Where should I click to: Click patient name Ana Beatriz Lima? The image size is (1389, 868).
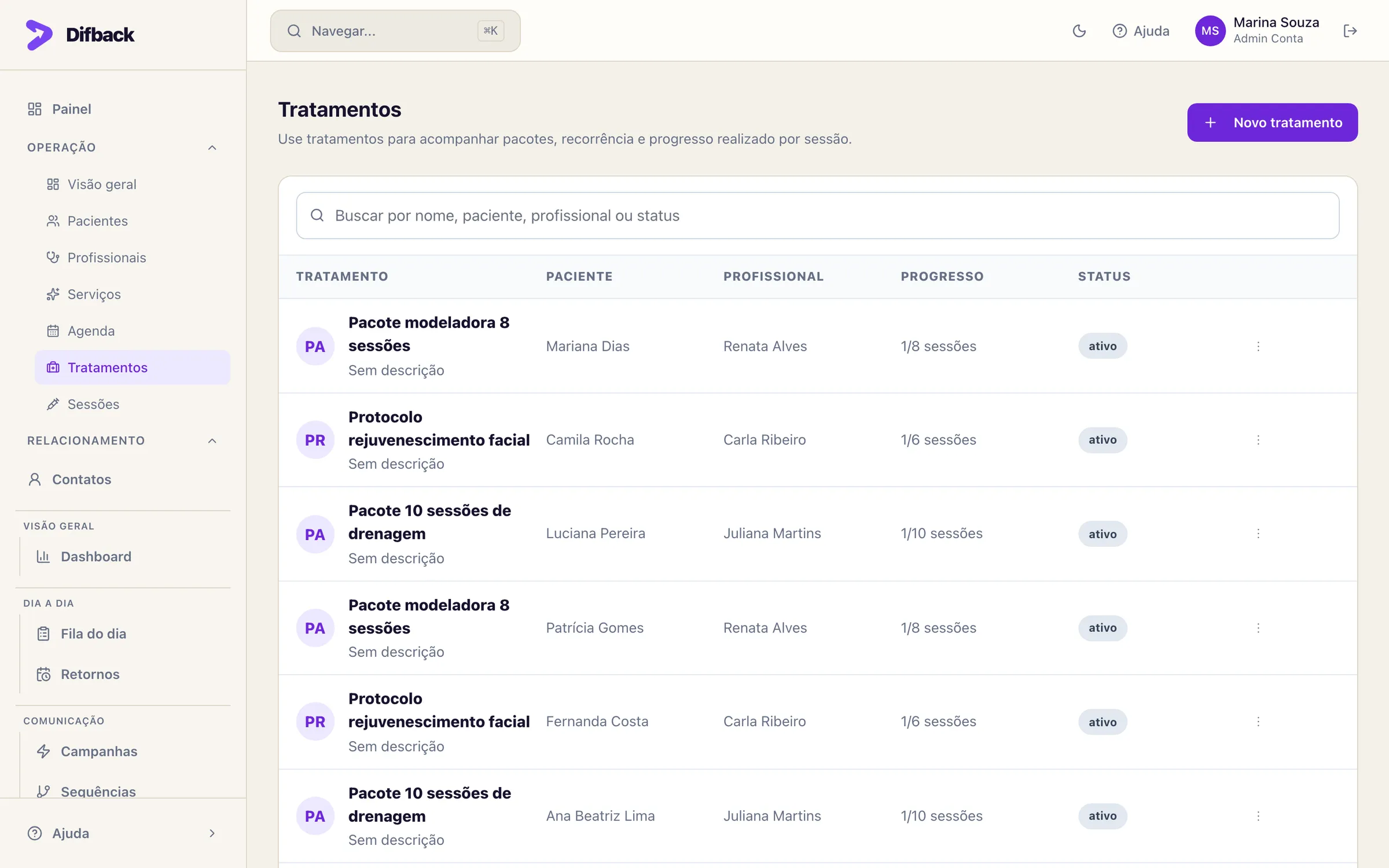point(600,816)
